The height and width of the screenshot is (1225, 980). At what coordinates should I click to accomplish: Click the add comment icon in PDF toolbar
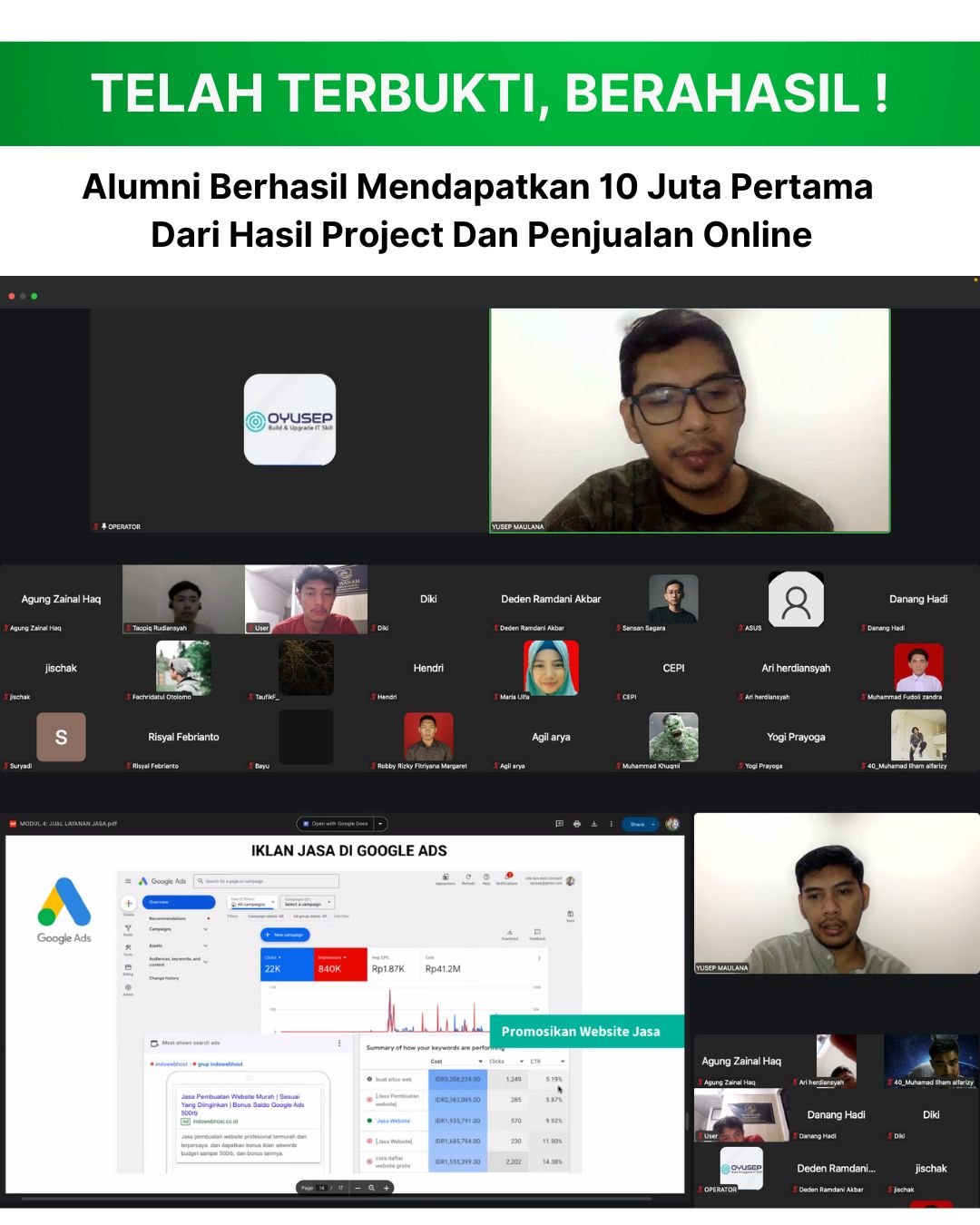[559, 824]
